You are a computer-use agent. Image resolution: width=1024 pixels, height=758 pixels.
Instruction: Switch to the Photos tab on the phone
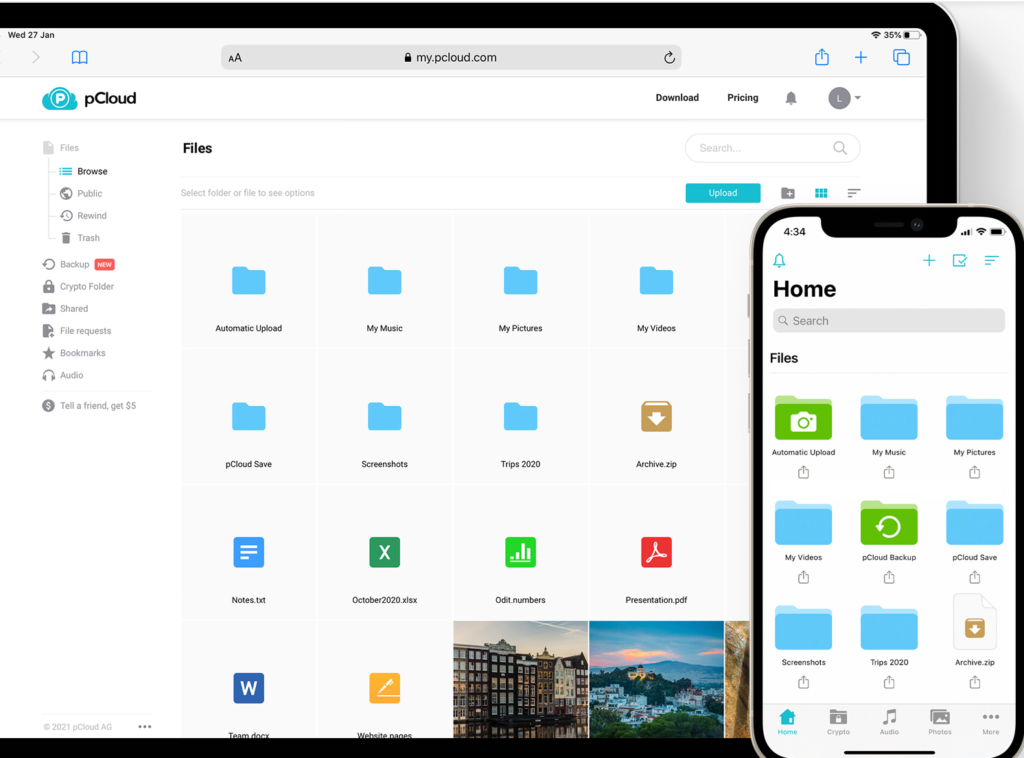coord(939,722)
